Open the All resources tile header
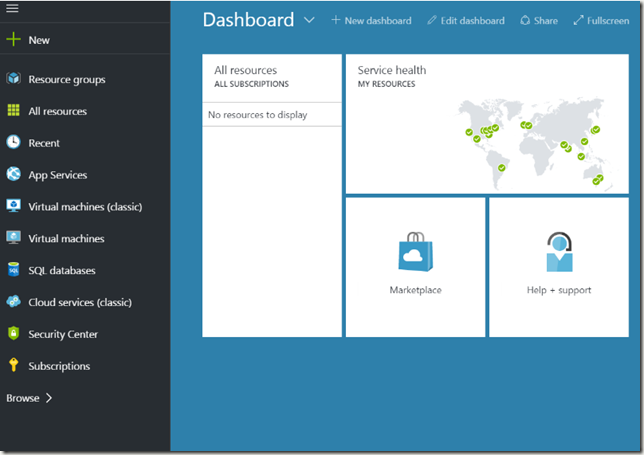 tap(246, 70)
